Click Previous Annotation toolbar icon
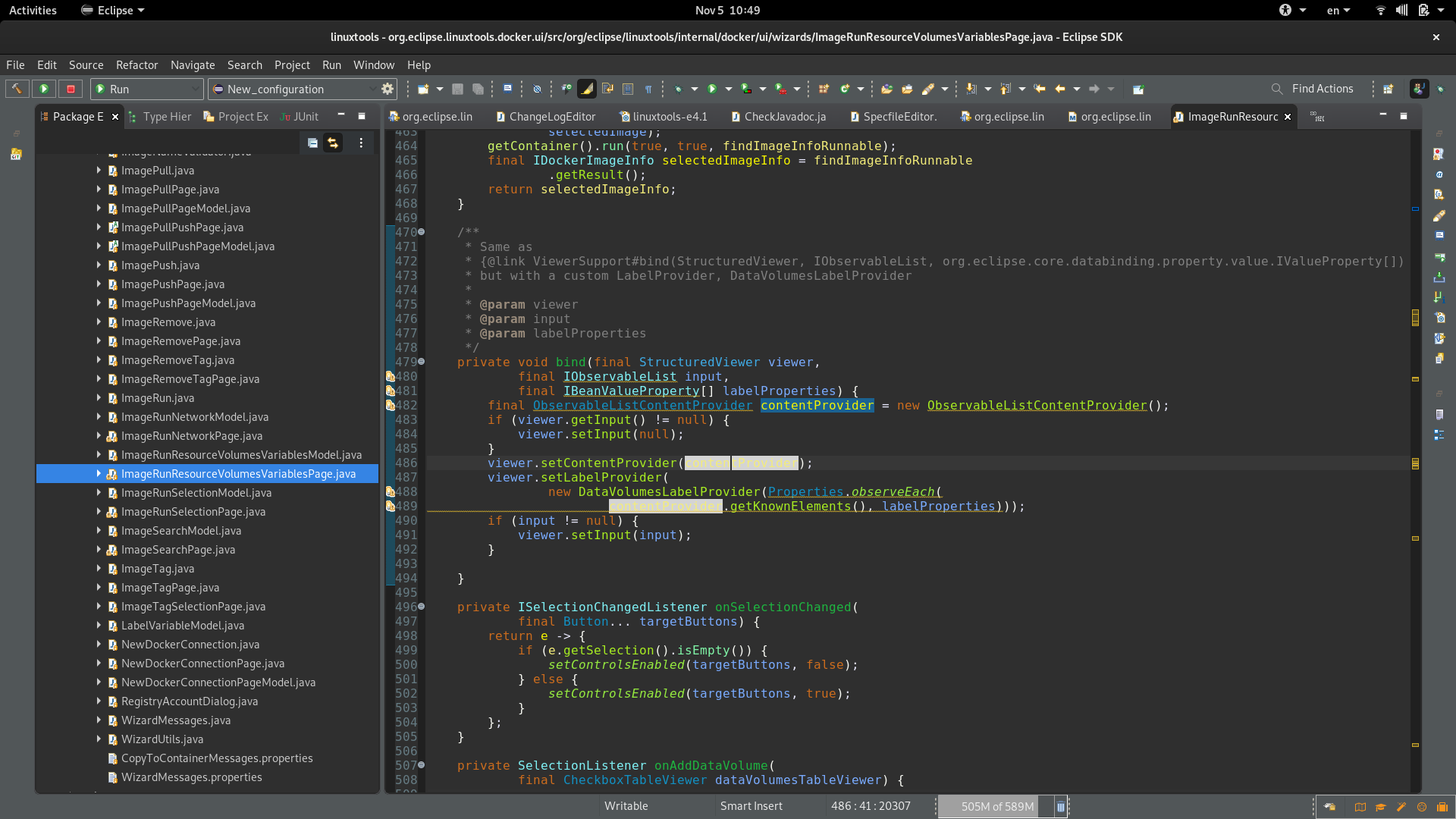Image resolution: width=1456 pixels, height=819 pixels. pyautogui.click(x=1006, y=89)
